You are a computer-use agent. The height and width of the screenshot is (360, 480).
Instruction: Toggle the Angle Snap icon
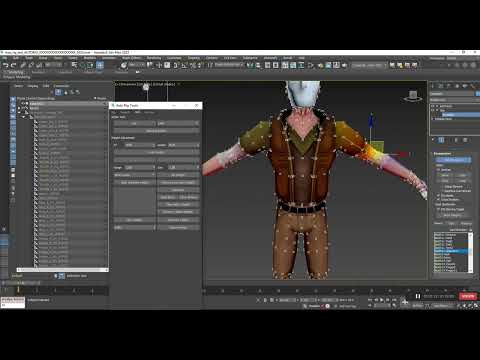coord(184,65)
